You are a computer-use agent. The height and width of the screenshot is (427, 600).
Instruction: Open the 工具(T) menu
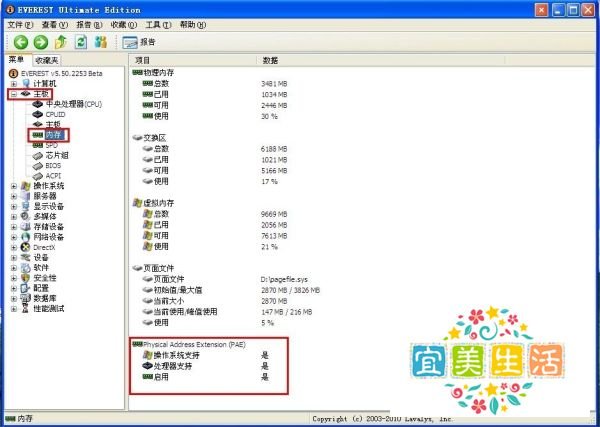coord(158,25)
